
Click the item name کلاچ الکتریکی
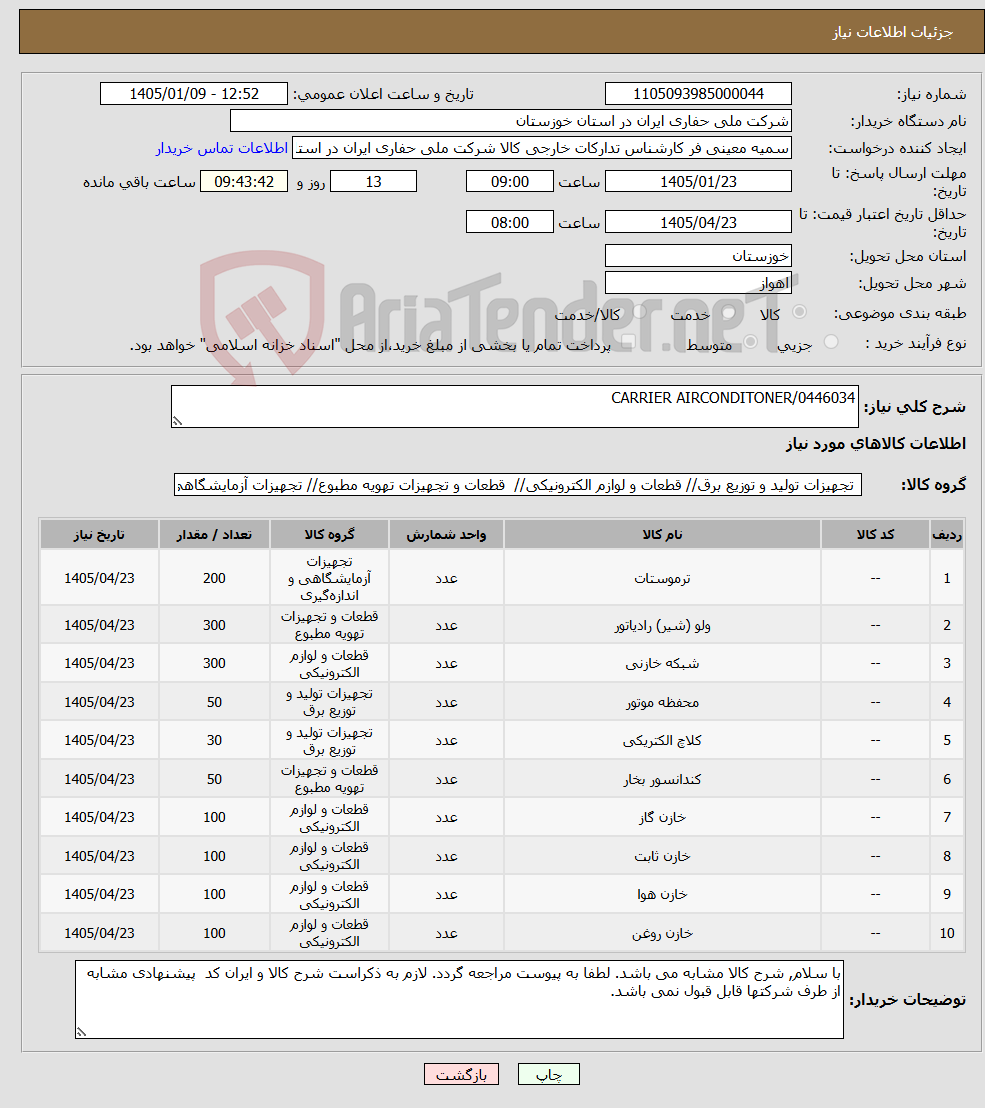[662, 741]
